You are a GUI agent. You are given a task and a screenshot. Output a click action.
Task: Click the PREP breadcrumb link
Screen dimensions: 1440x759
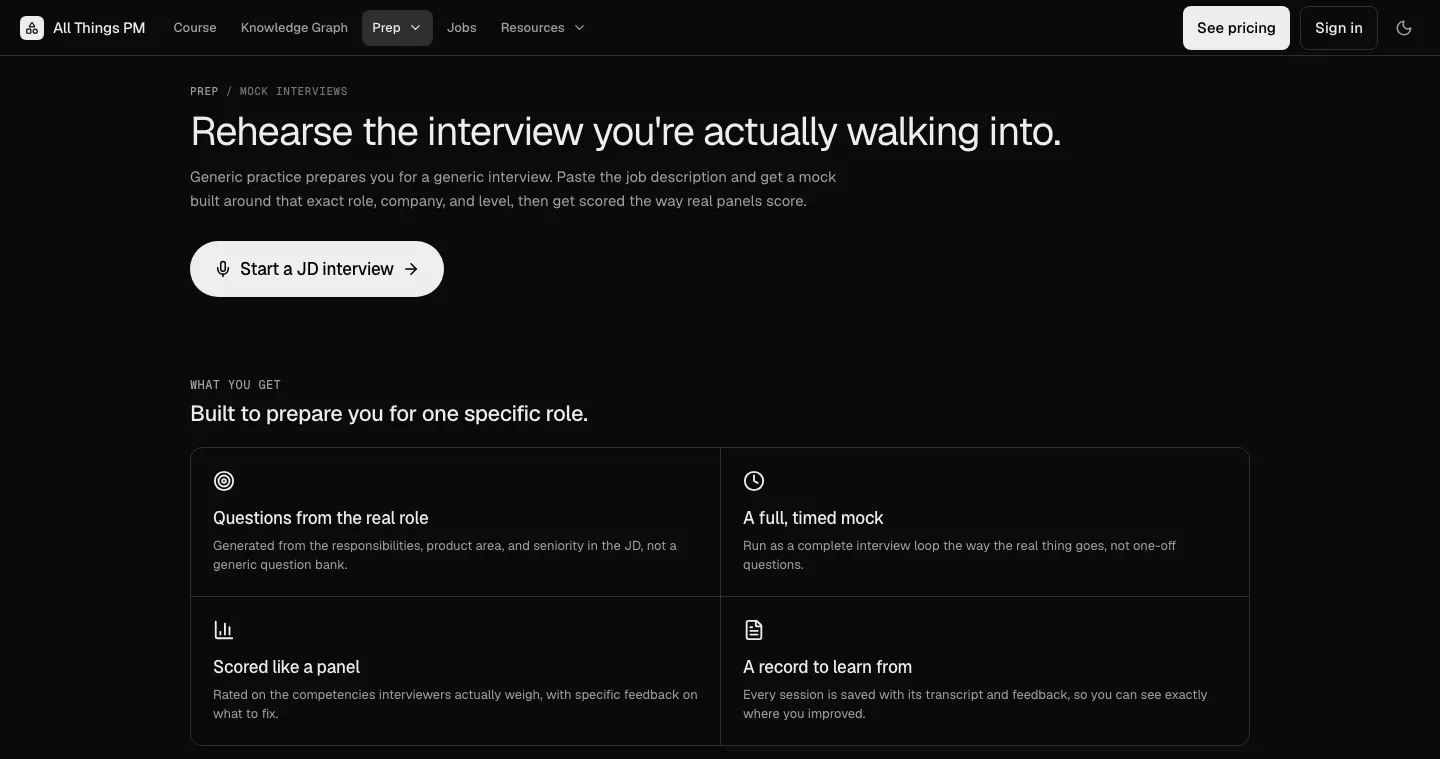pos(204,91)
